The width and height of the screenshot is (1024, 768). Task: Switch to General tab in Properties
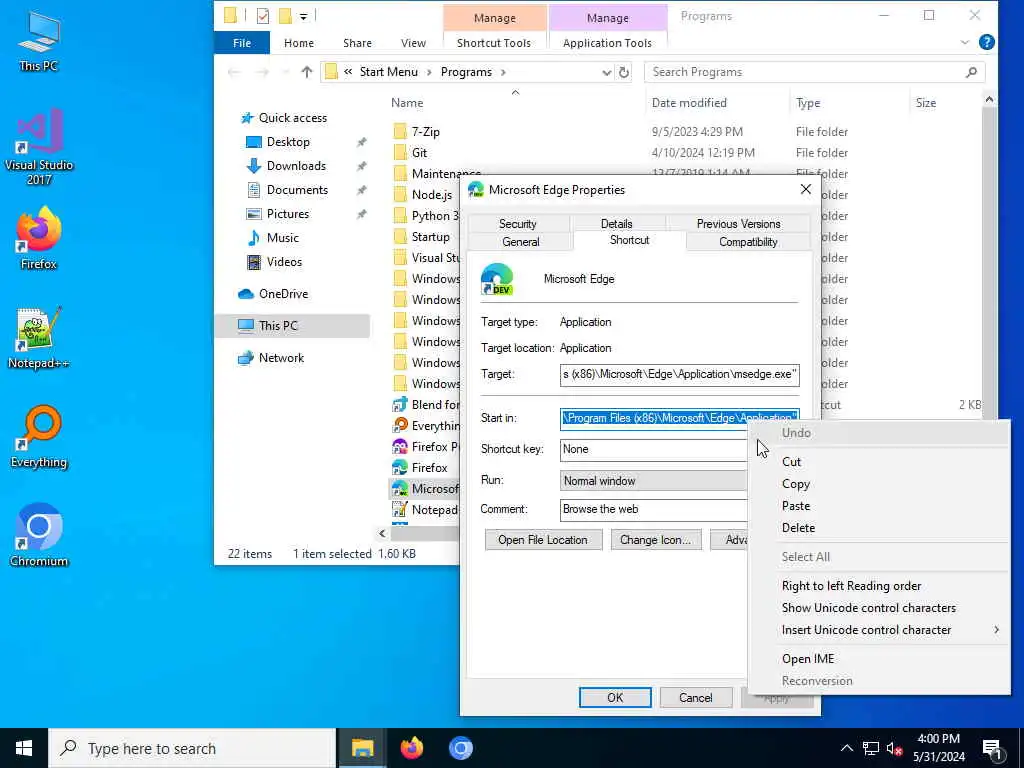(x=520, y=242)
